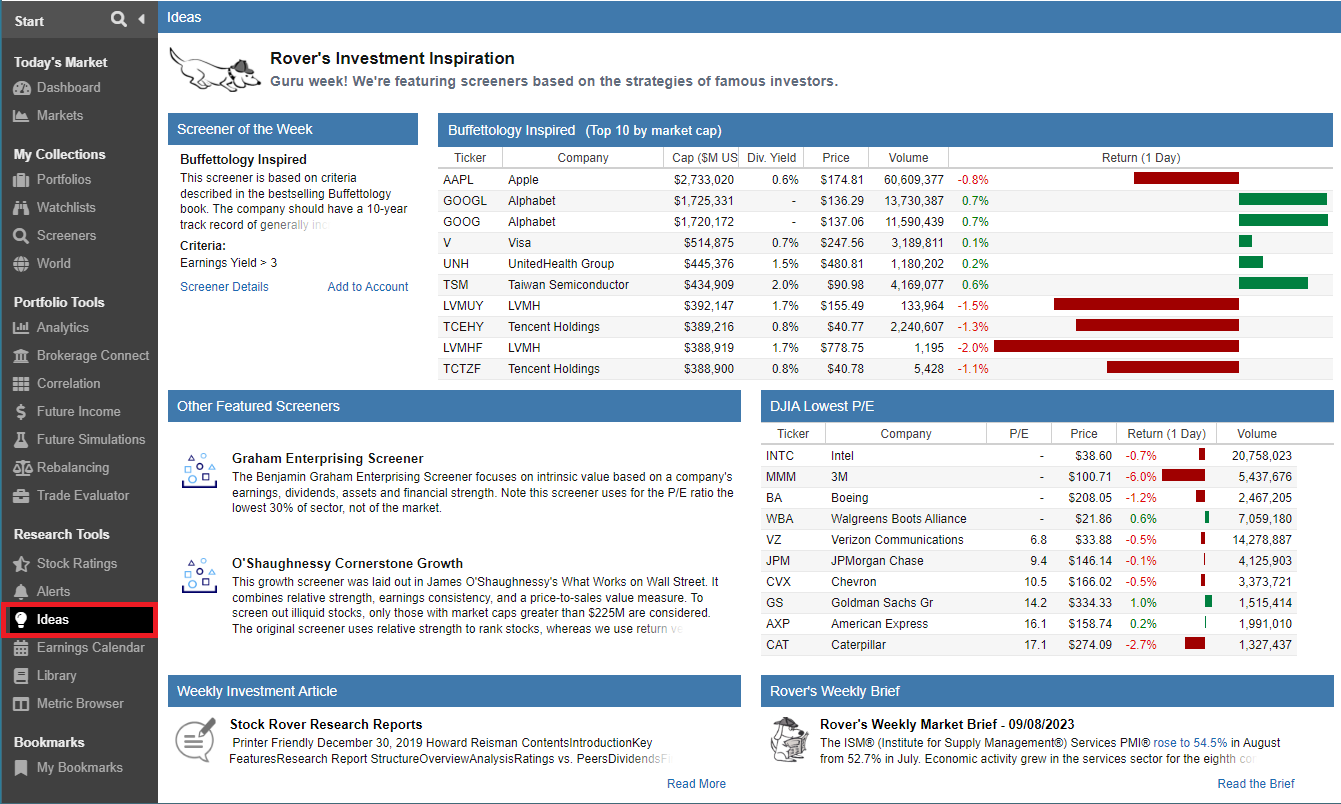Click the Stock Rover Research Reports icon
The width and height of the screenshot is (1341, 804).
click(x=195, y=741)
